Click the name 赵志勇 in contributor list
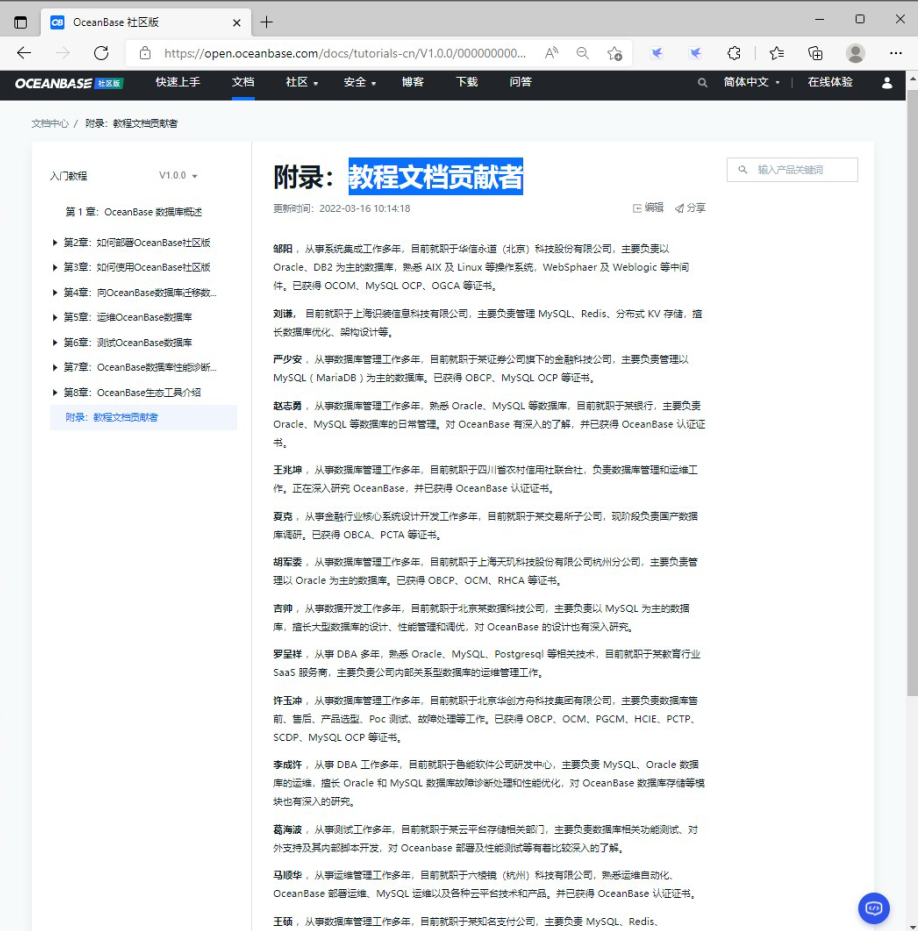 [287, 406]
